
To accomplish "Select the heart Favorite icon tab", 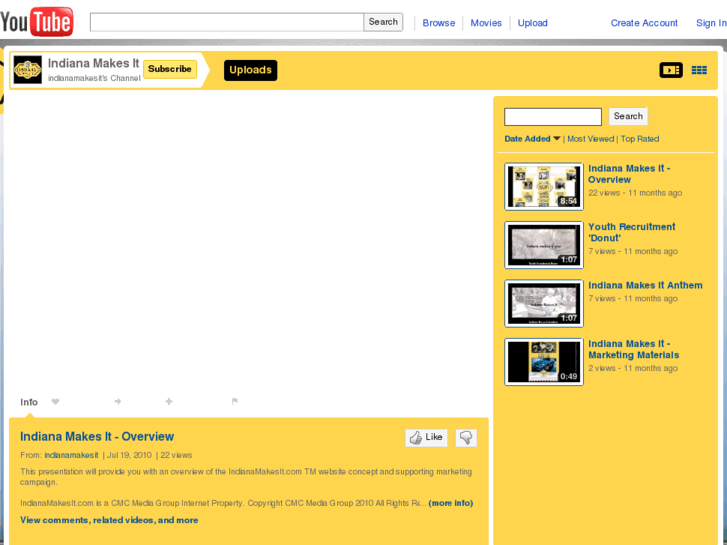I will 56,402.
